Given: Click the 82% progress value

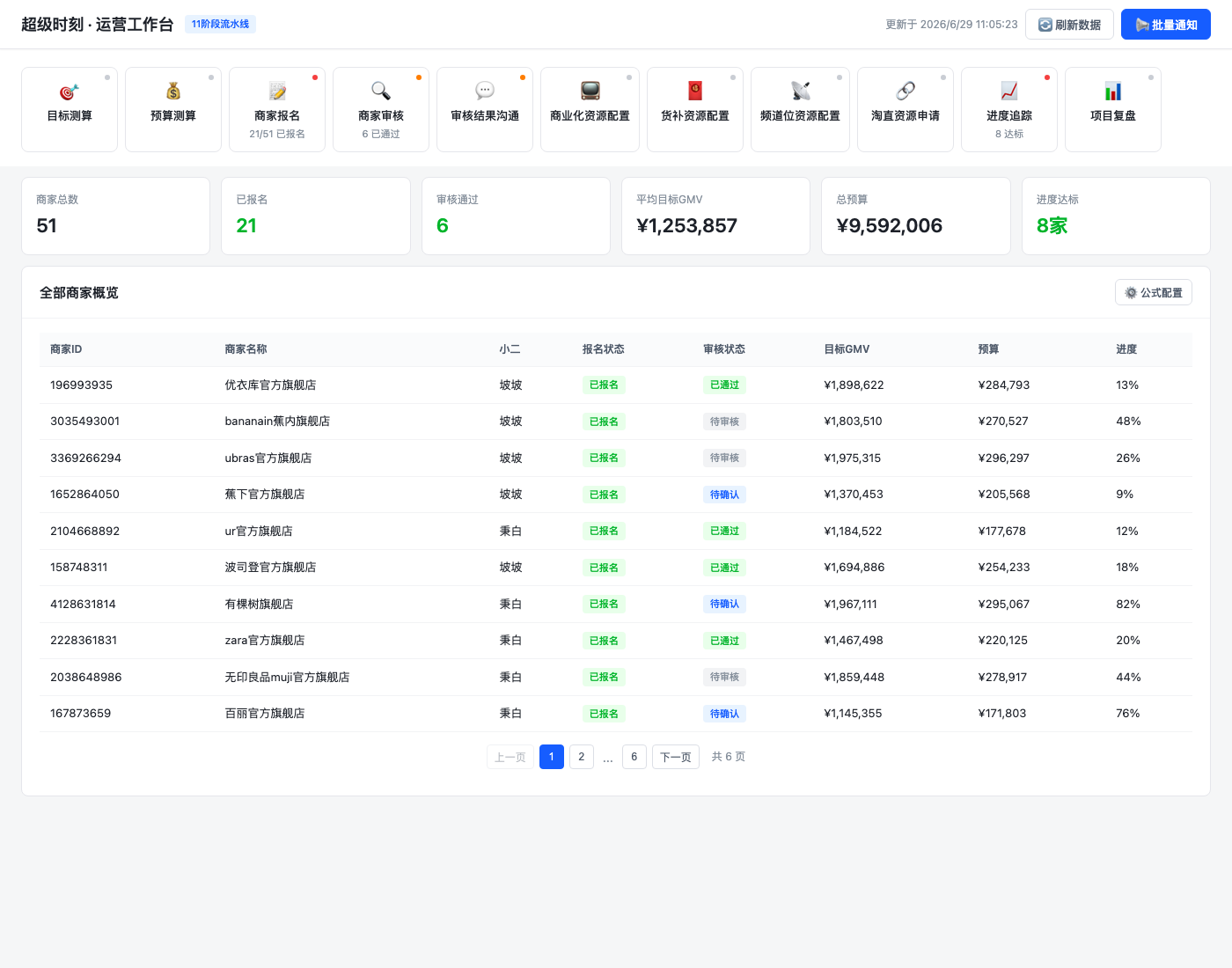Looking at the screenshot, I should pos(1128,605).
